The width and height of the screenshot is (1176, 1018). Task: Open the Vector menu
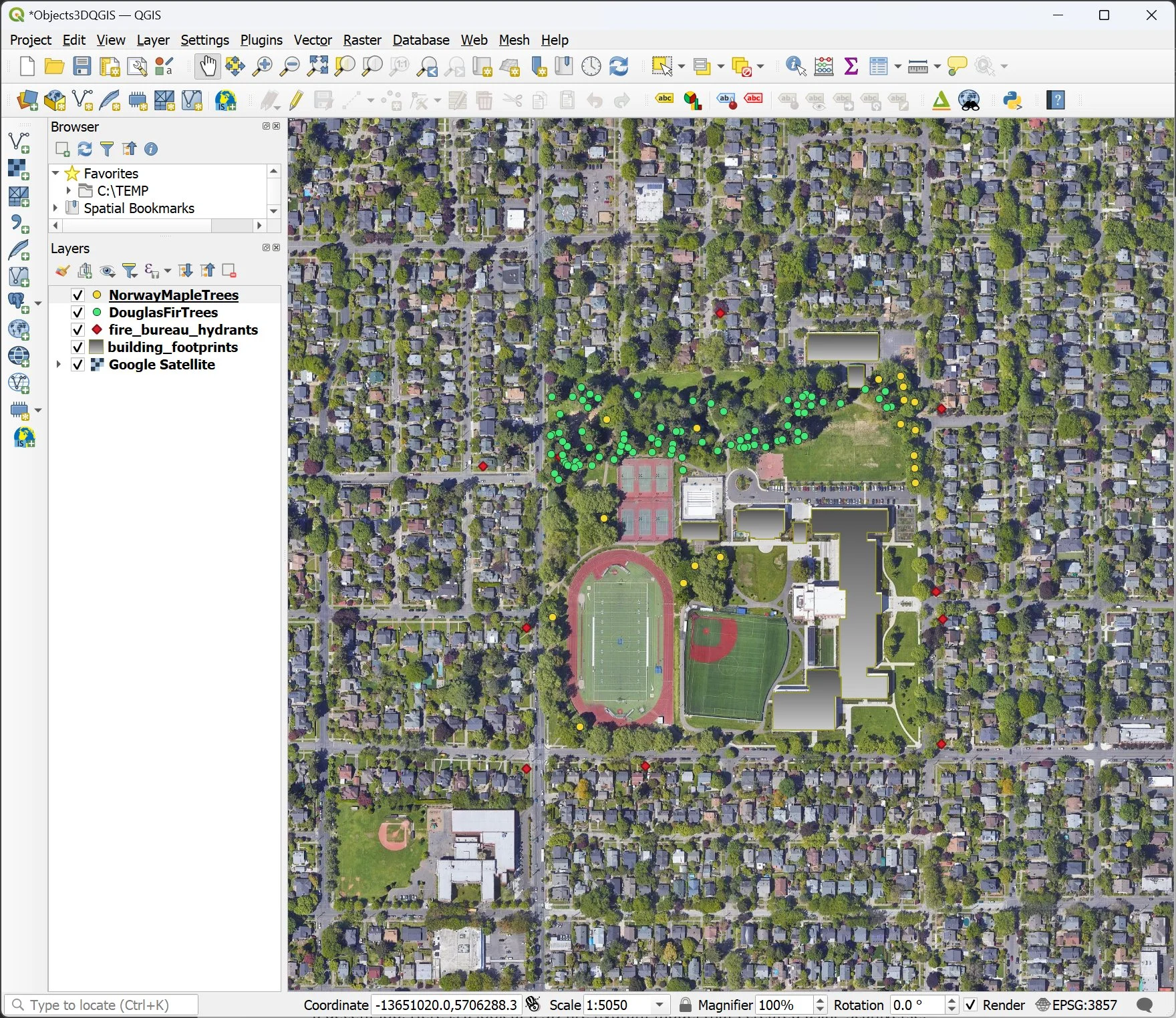[x=312, y=40]
